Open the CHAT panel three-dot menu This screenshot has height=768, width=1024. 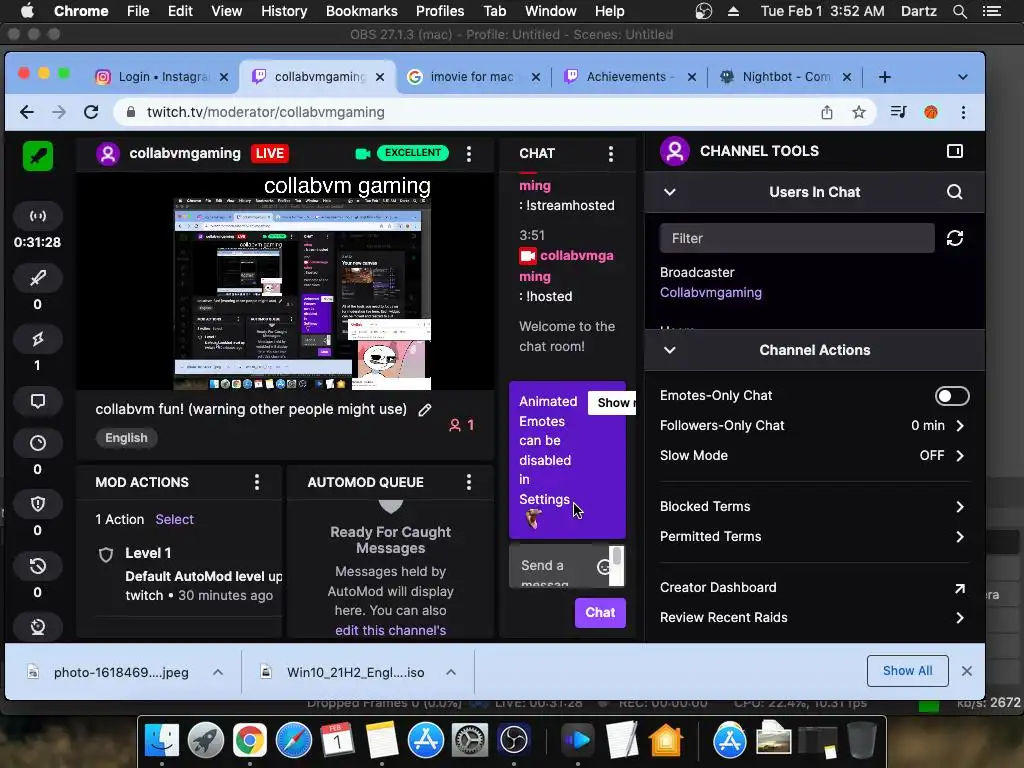611,153
